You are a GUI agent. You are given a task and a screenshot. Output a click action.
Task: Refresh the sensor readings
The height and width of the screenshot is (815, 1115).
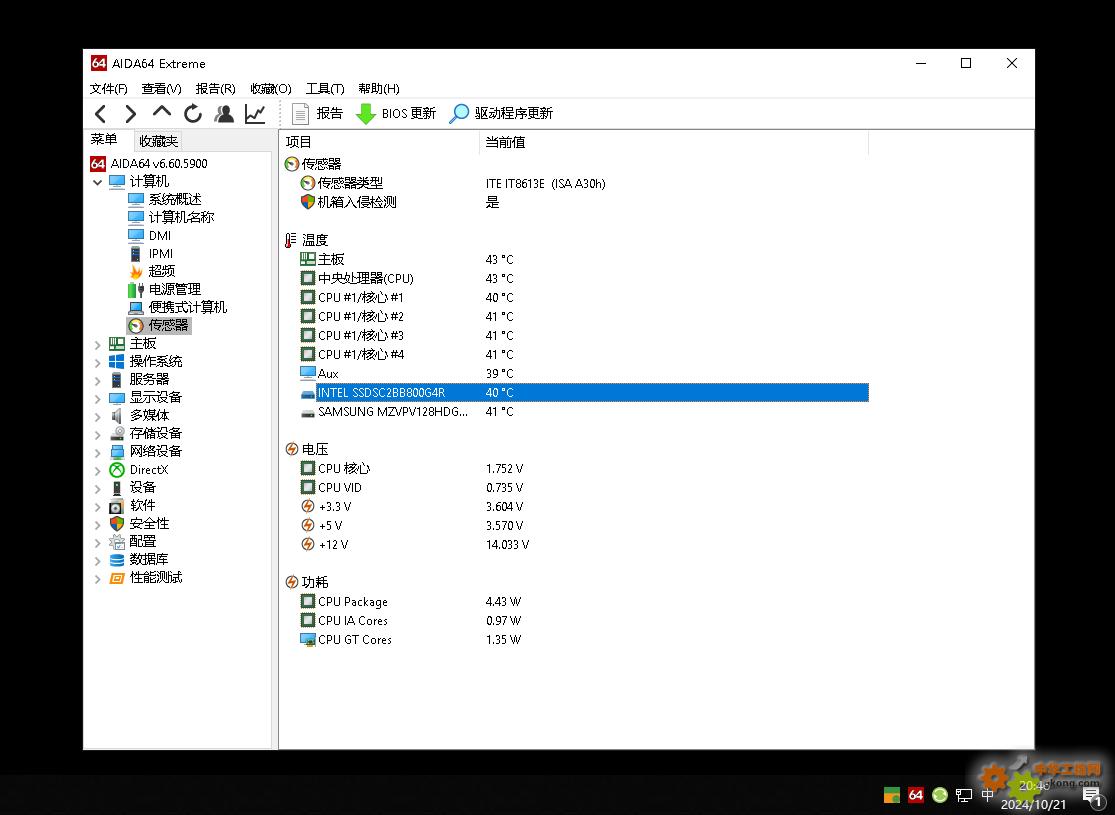[x=193, y=114]
